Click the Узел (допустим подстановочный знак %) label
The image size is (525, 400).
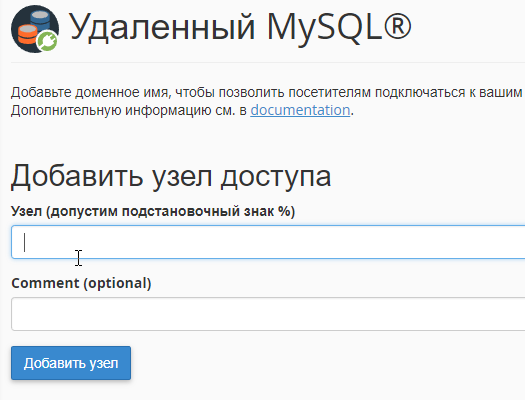point(153,212)
